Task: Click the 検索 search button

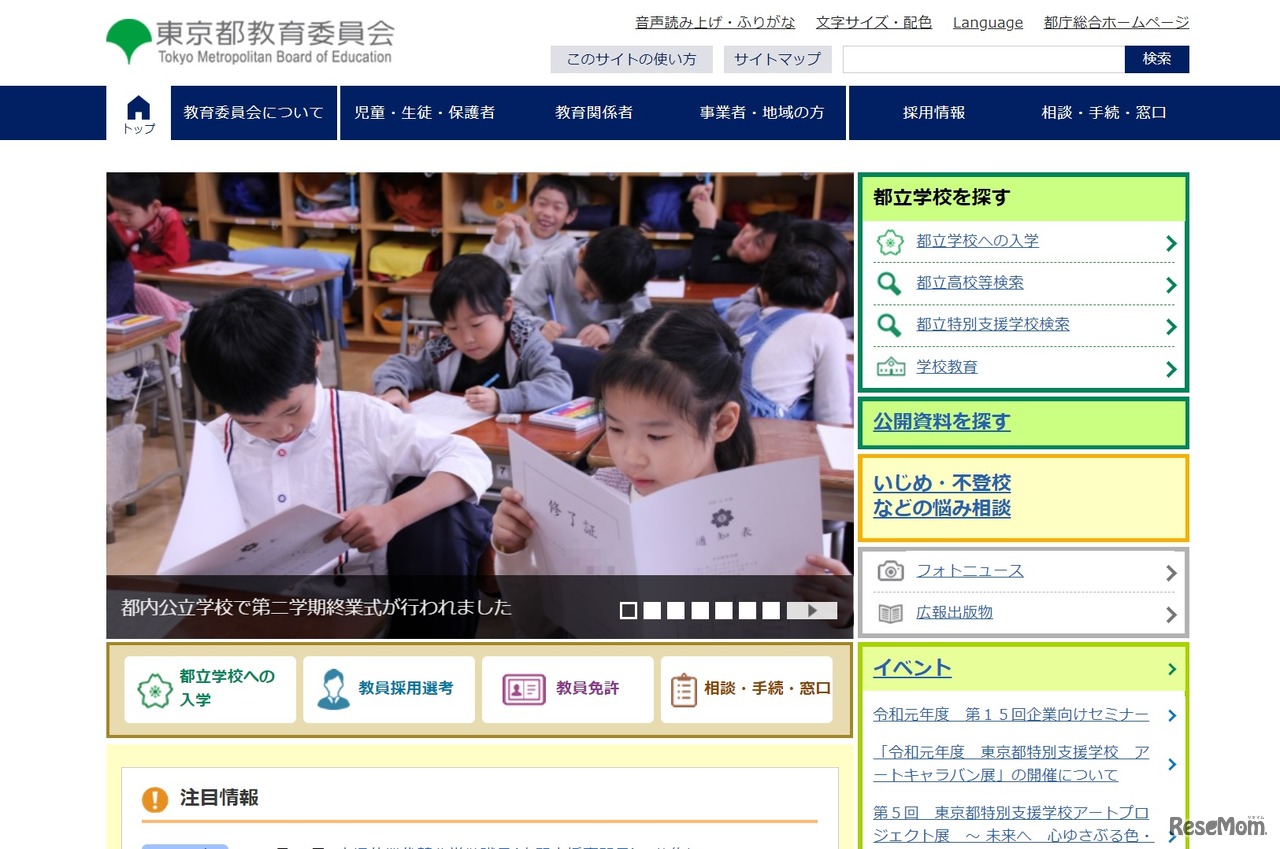Action: (1157, 59)
